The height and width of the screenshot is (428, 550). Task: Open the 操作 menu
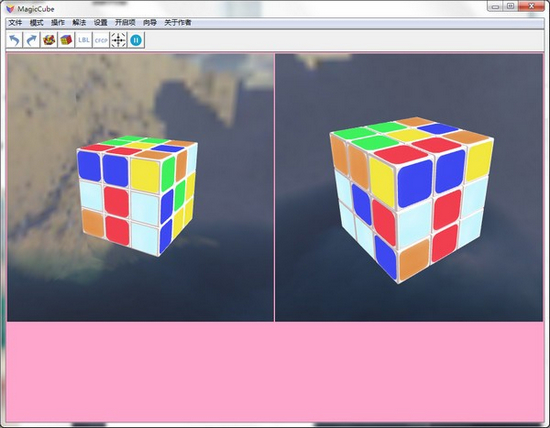click(x=58, y=23)
